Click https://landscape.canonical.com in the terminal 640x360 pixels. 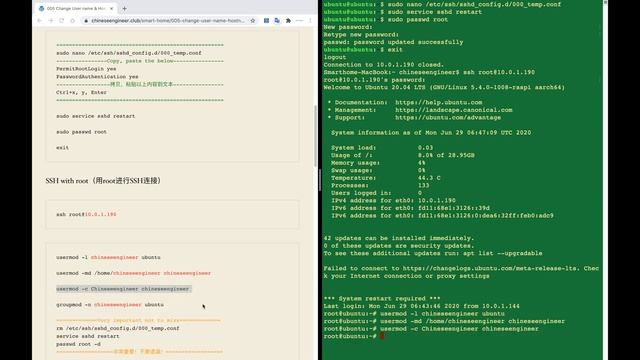tap(453, 110)
